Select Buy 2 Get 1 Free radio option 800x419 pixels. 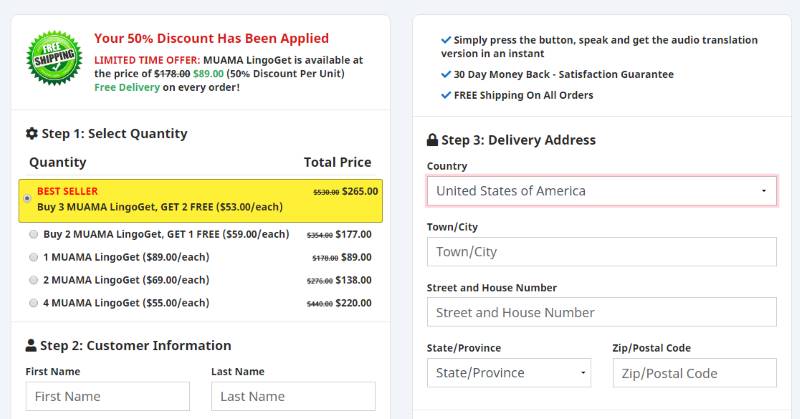(x=34, y=234)
